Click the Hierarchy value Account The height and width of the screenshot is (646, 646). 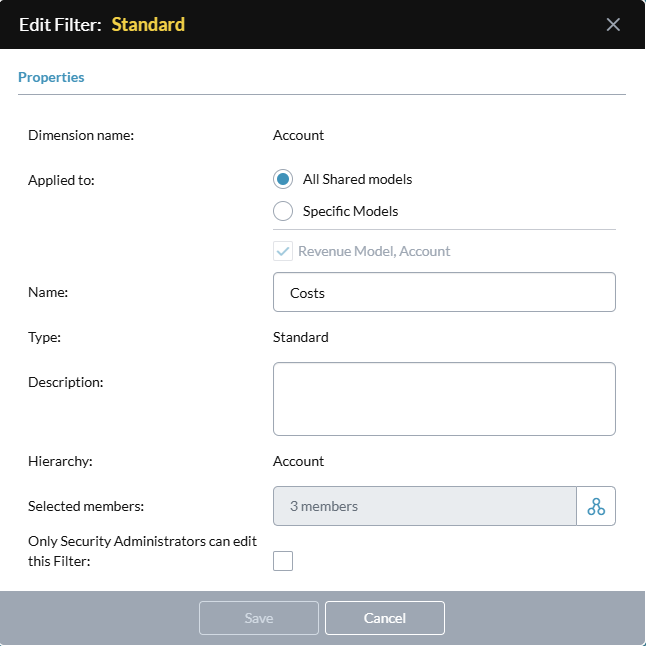click(298, 461)
